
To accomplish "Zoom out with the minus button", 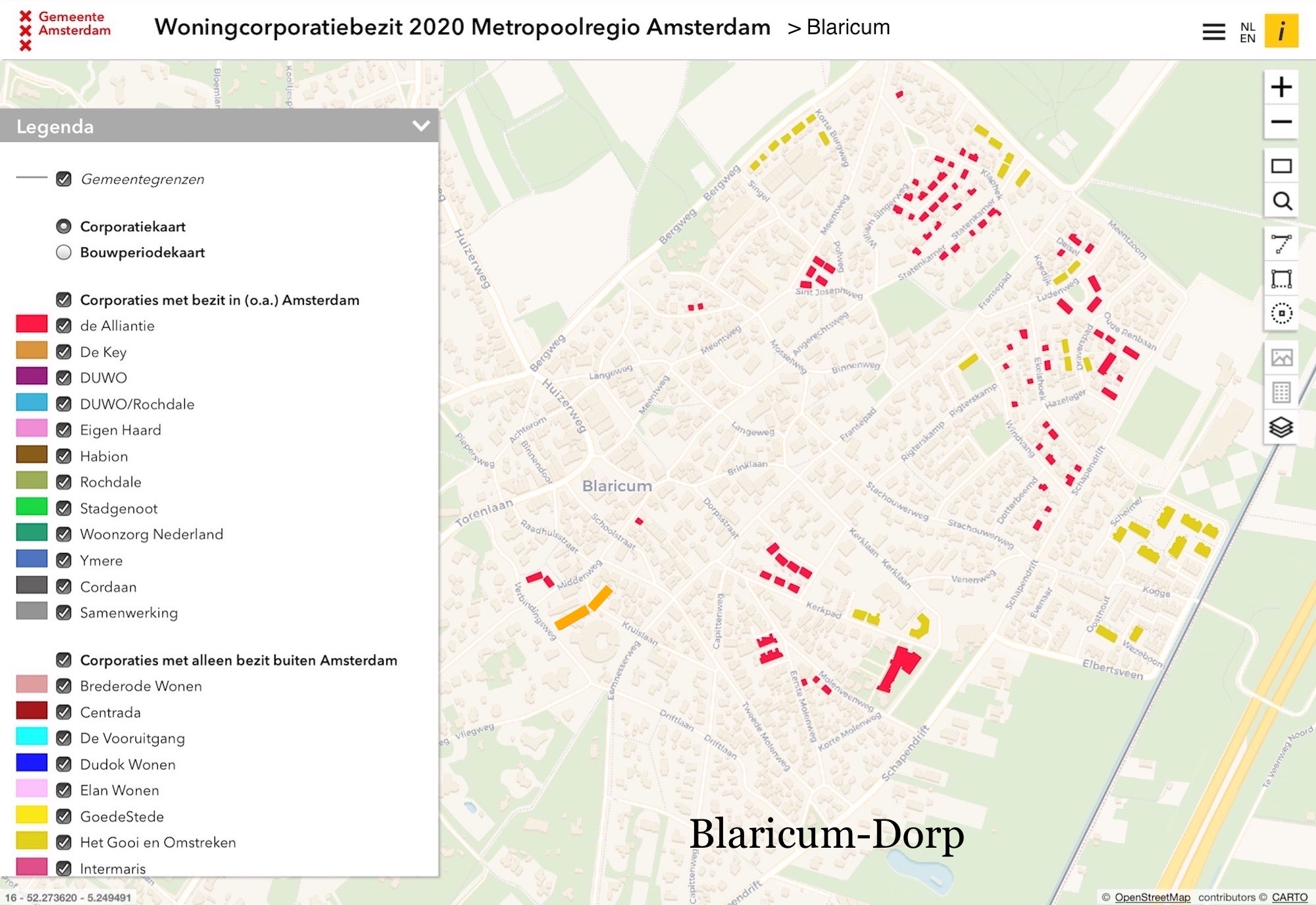I will 1280,122.
